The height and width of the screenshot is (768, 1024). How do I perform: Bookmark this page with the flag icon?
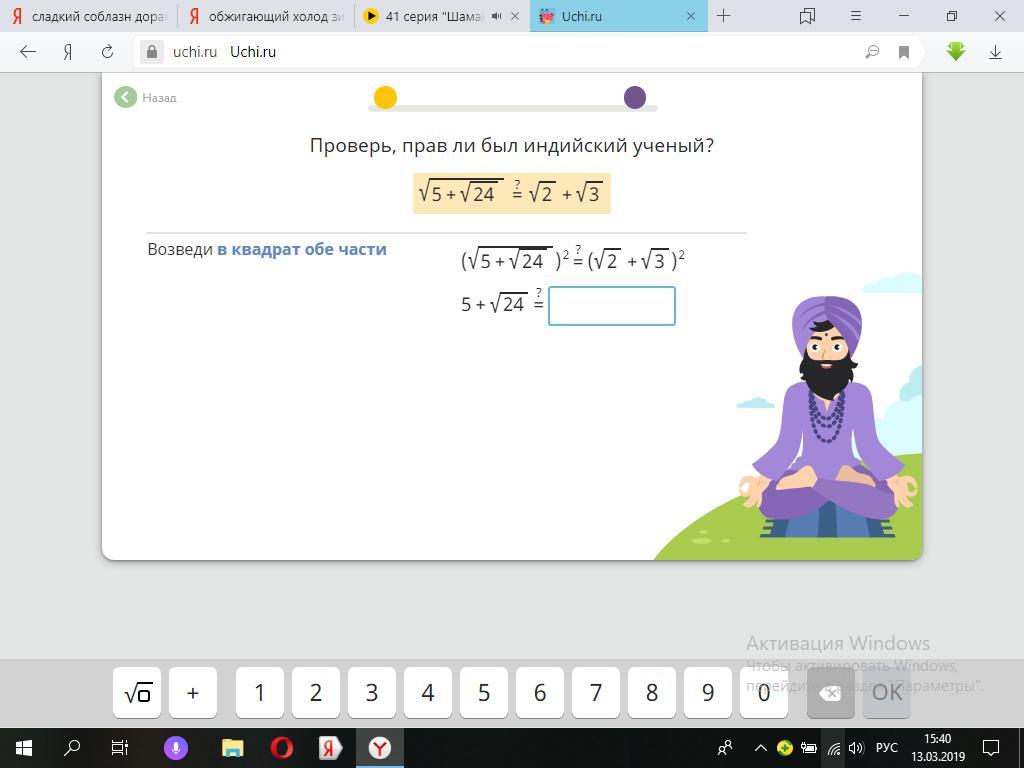click(x=904, y=52)
